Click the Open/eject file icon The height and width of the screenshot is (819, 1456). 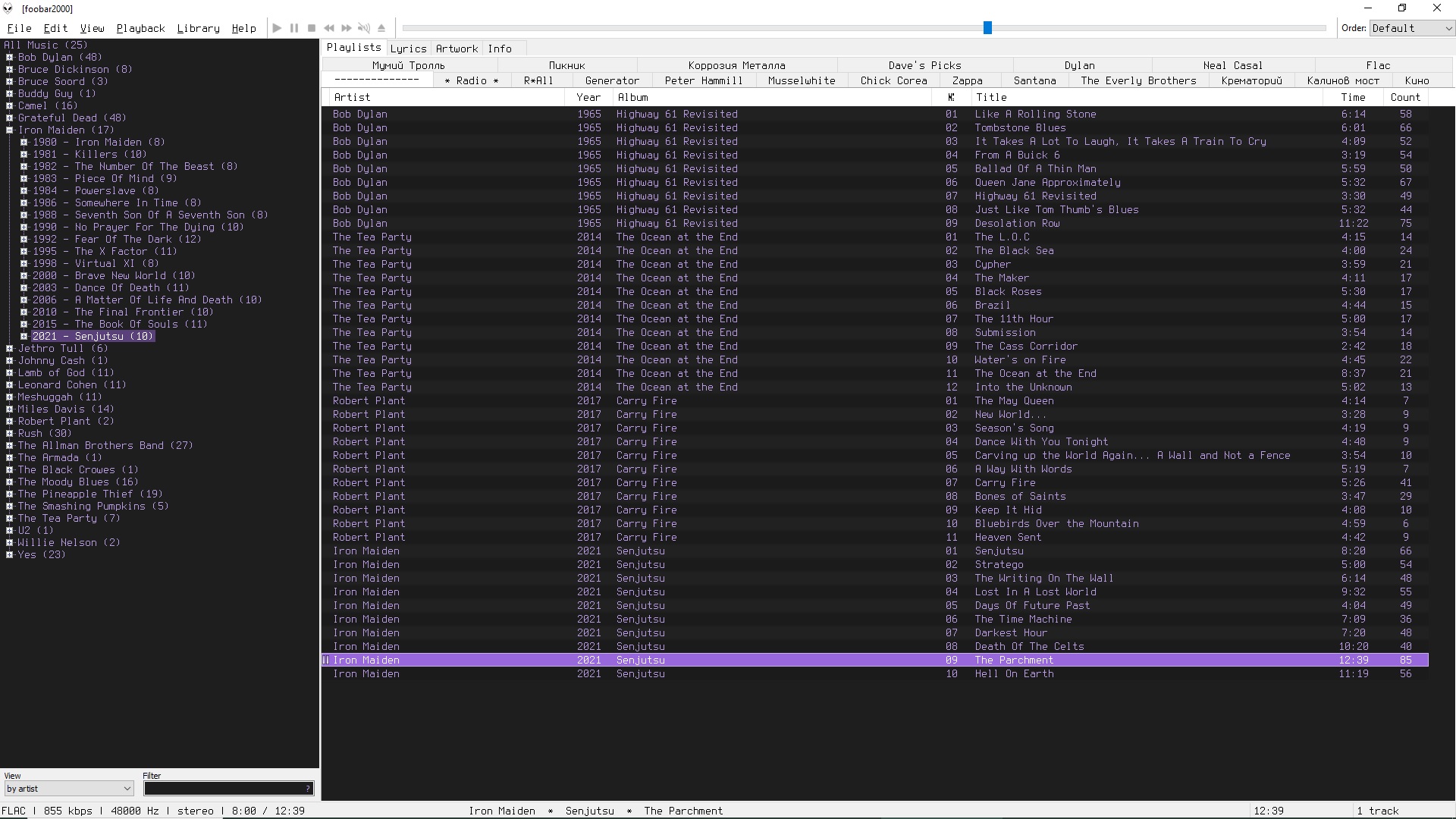click(x=381, y=28)
